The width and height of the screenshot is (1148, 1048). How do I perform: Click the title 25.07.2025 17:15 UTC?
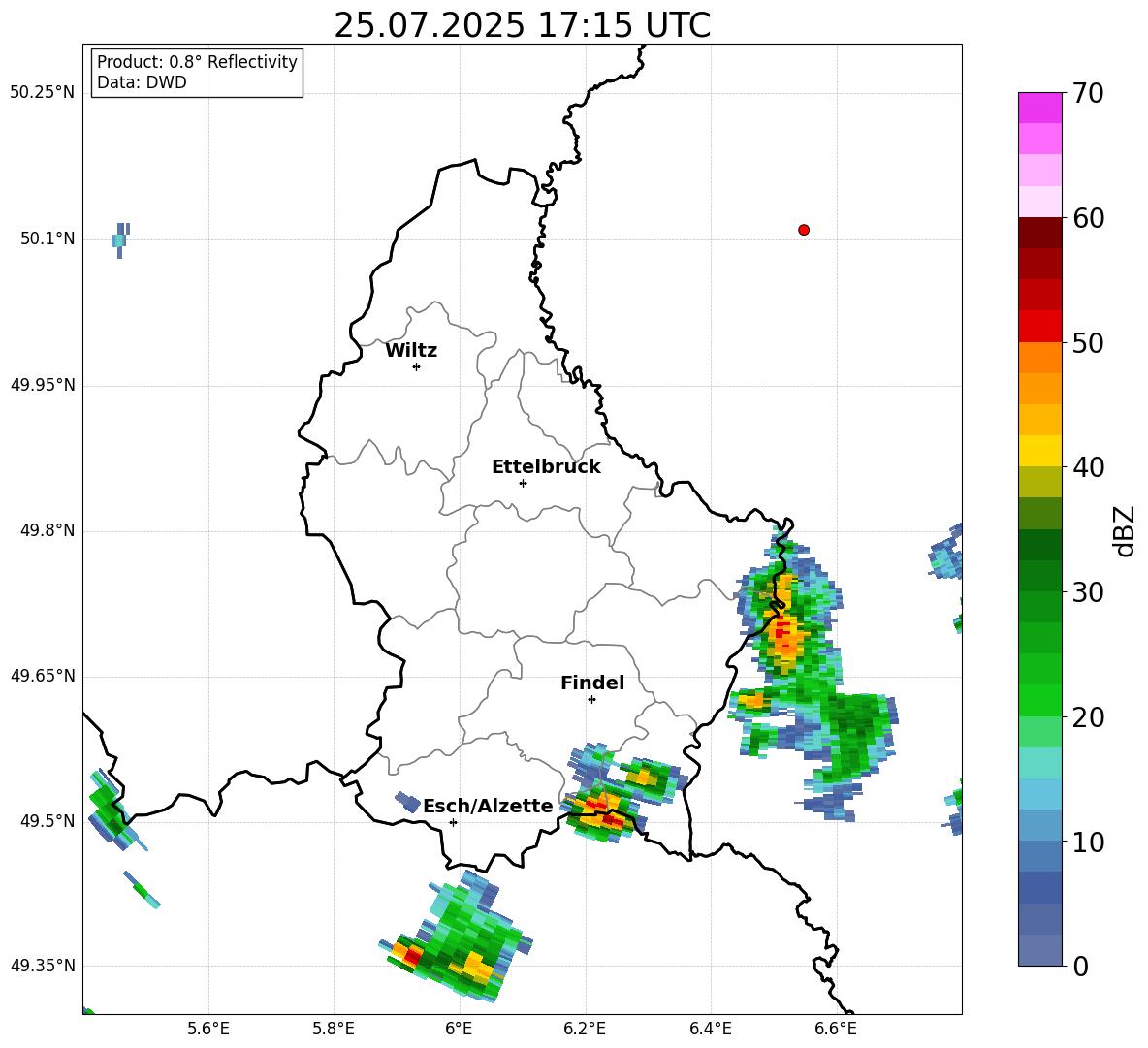pyautogui.click(x=523, y=25)
